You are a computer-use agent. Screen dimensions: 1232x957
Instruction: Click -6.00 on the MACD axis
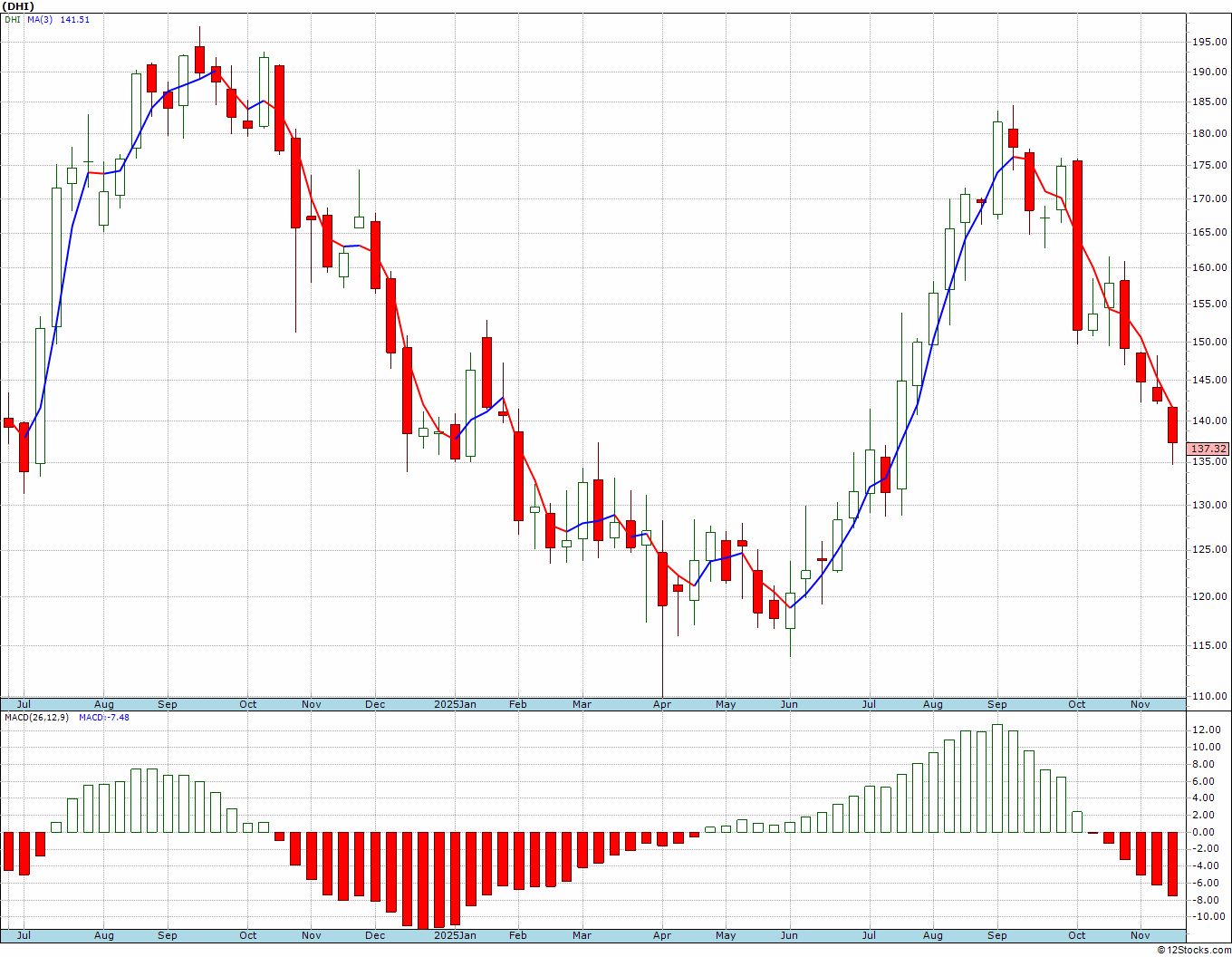1208,883
